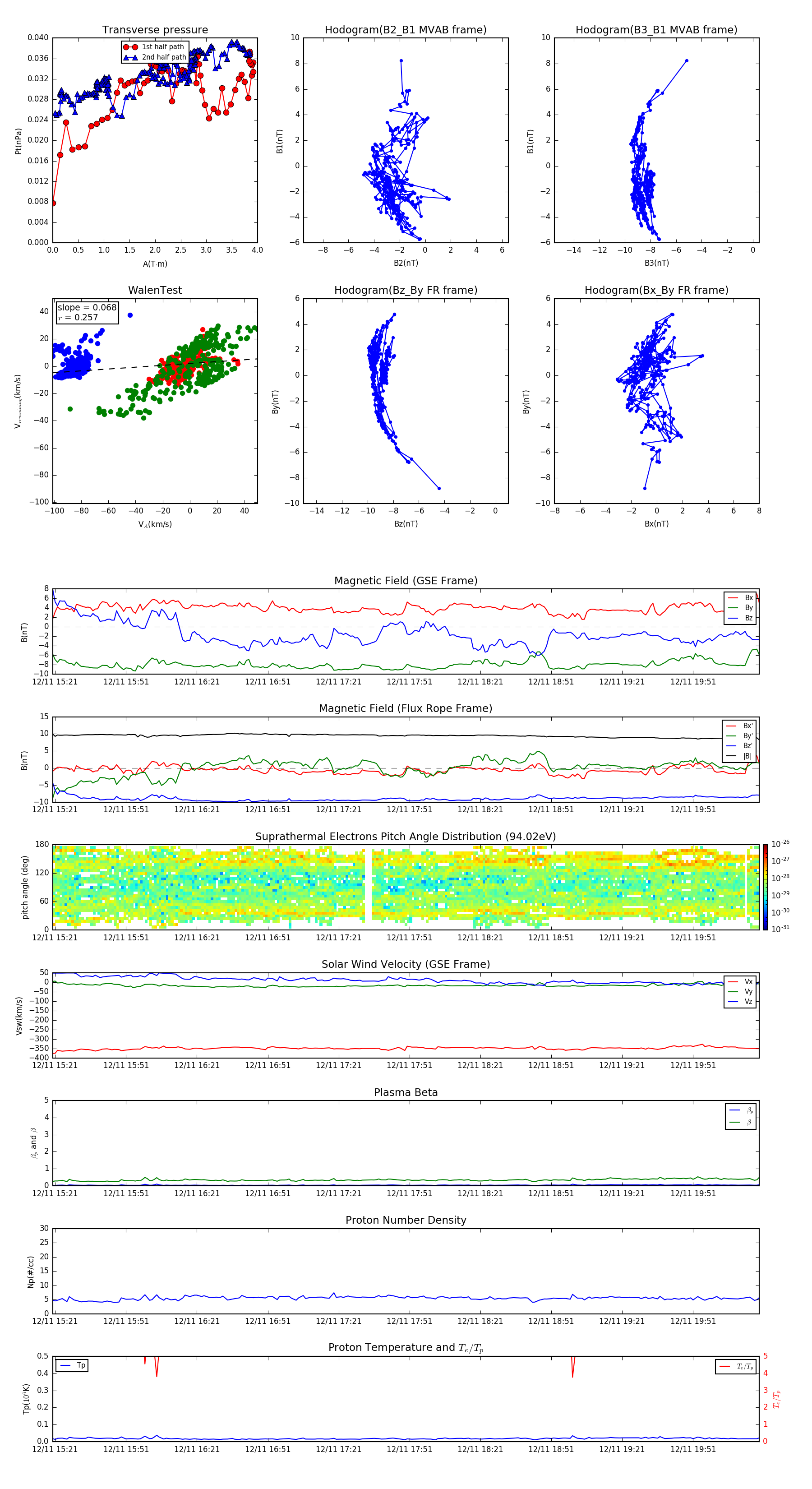Click the 10^-26 colorbar label
812x1489 pixels.
780,844
